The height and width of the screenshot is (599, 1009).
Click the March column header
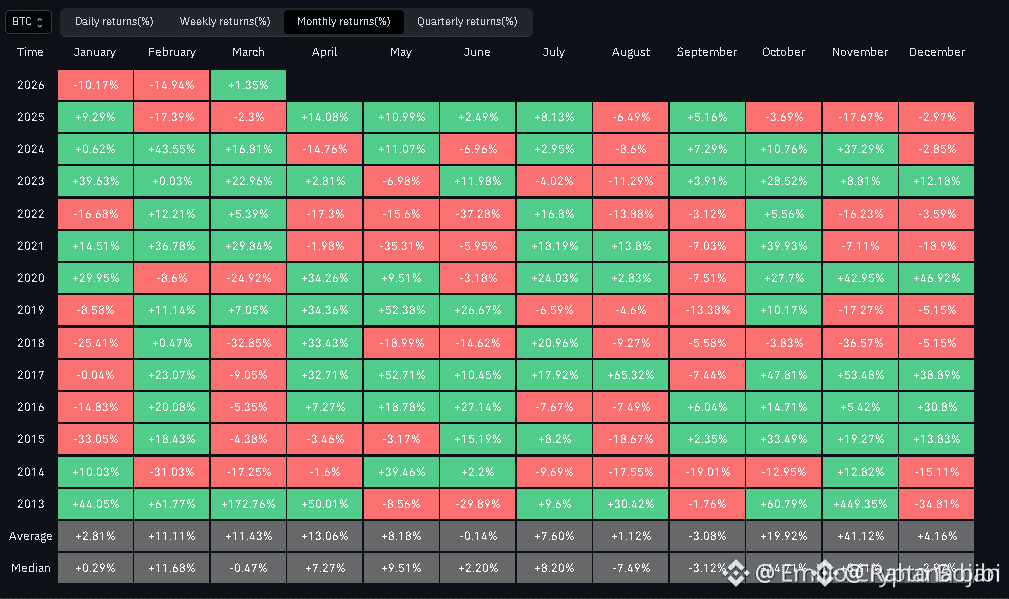pos(248,52)
